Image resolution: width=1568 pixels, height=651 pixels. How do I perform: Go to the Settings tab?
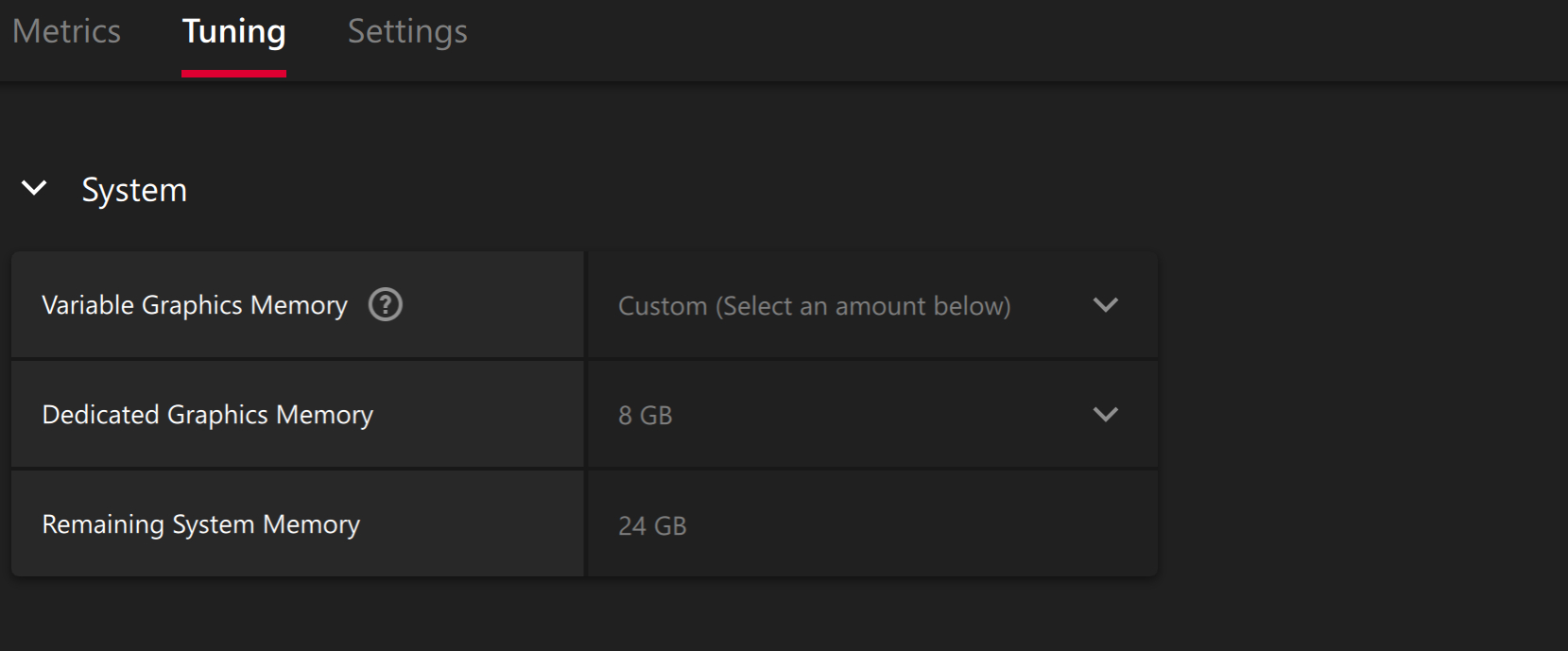(x=407, y=32)
